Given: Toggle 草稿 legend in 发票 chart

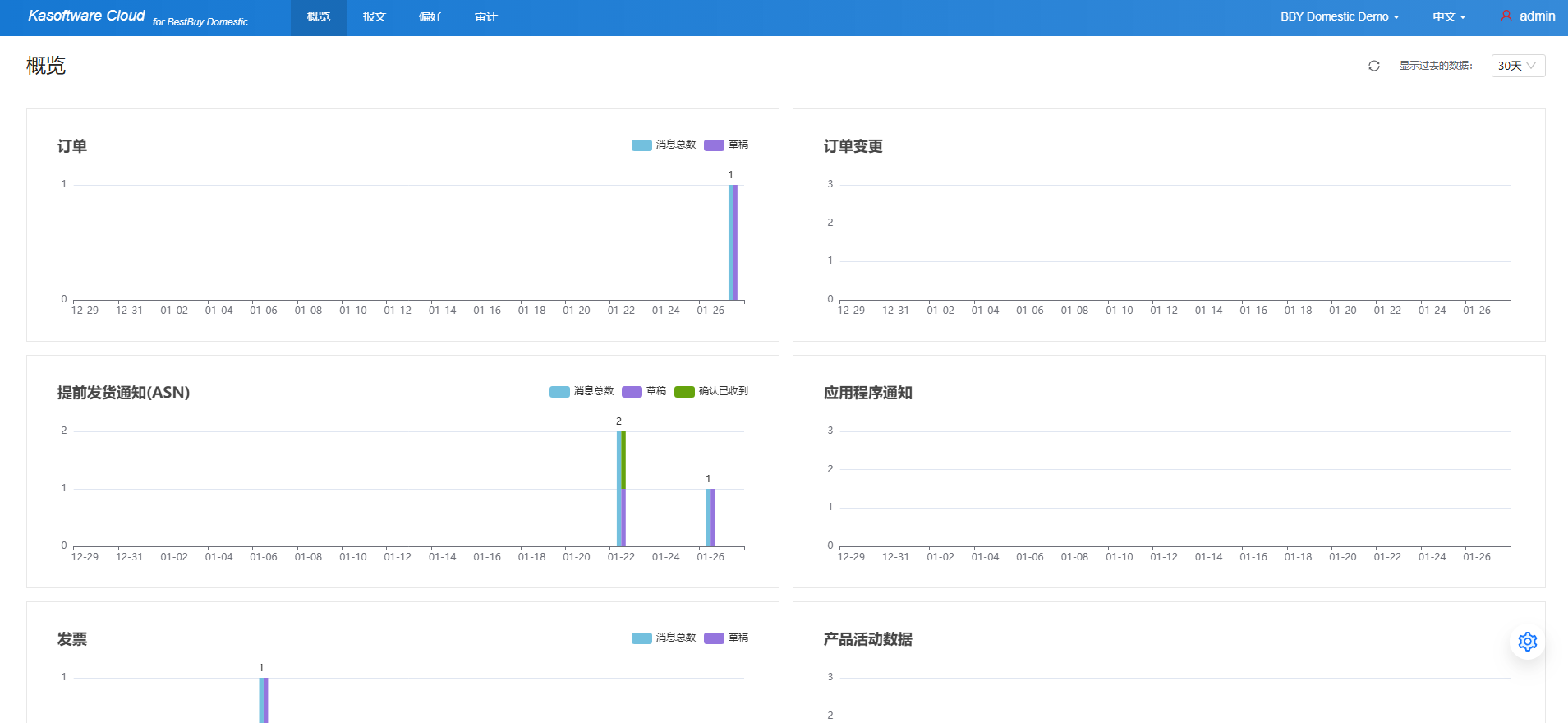Looking at the screenshot, I should pyautogui.click(x=726, y=638).
